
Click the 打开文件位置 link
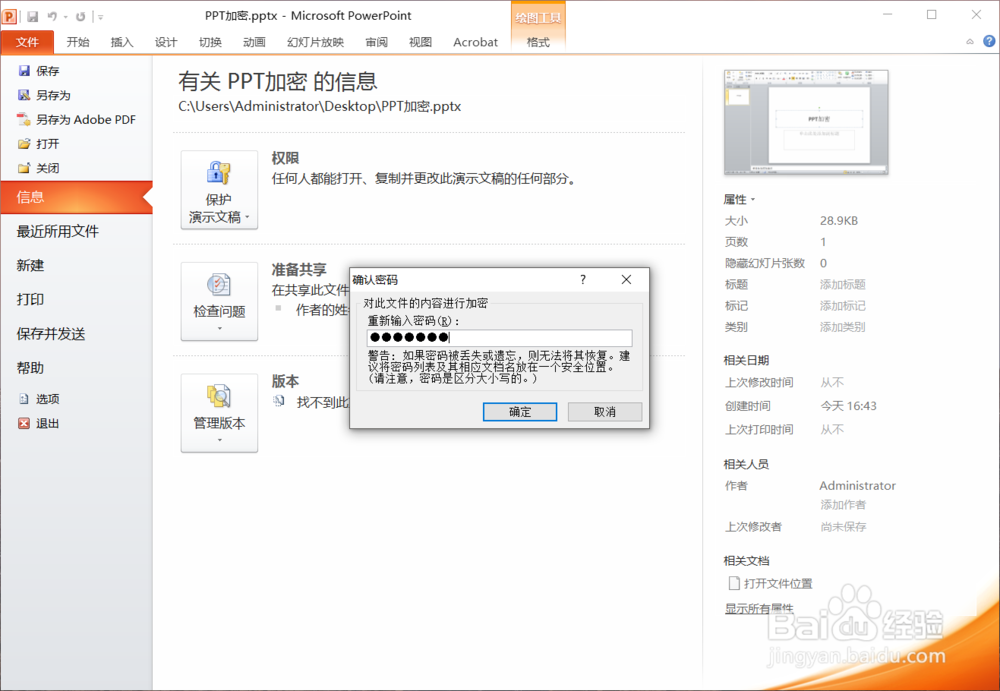click(771, 583)
